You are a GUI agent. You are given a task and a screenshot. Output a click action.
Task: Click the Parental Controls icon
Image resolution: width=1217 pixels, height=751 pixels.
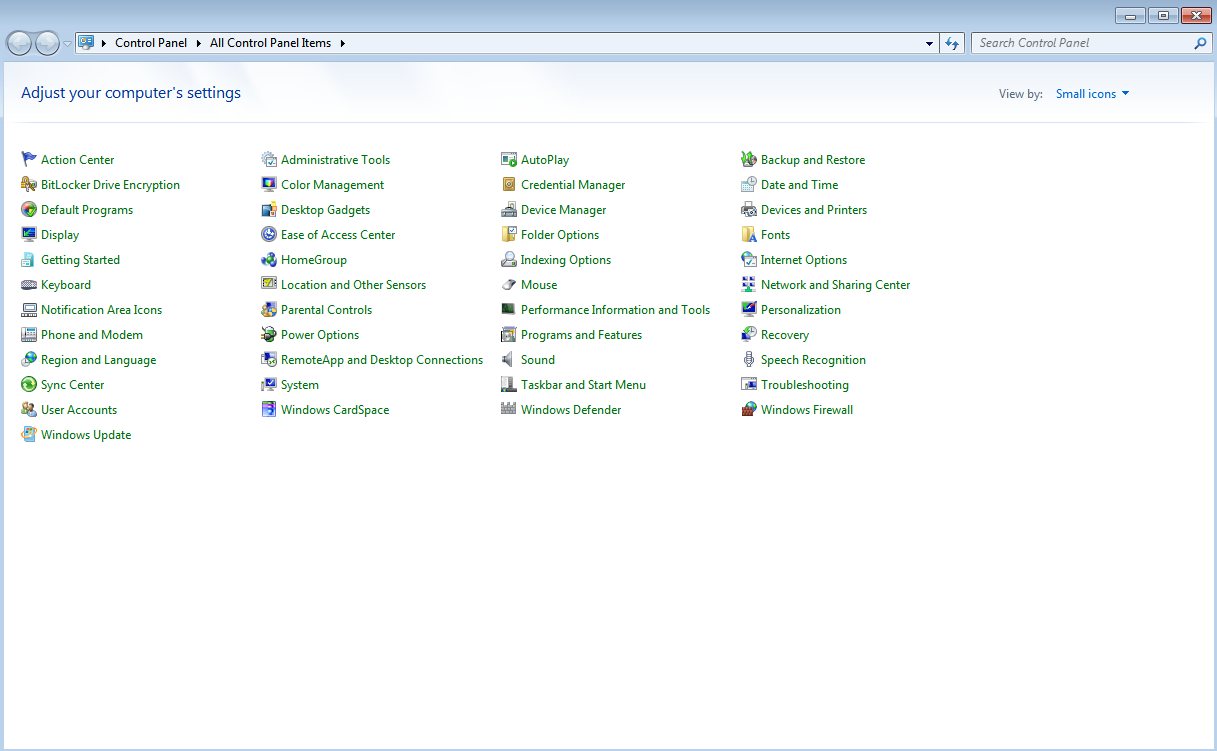coord(269,309)
